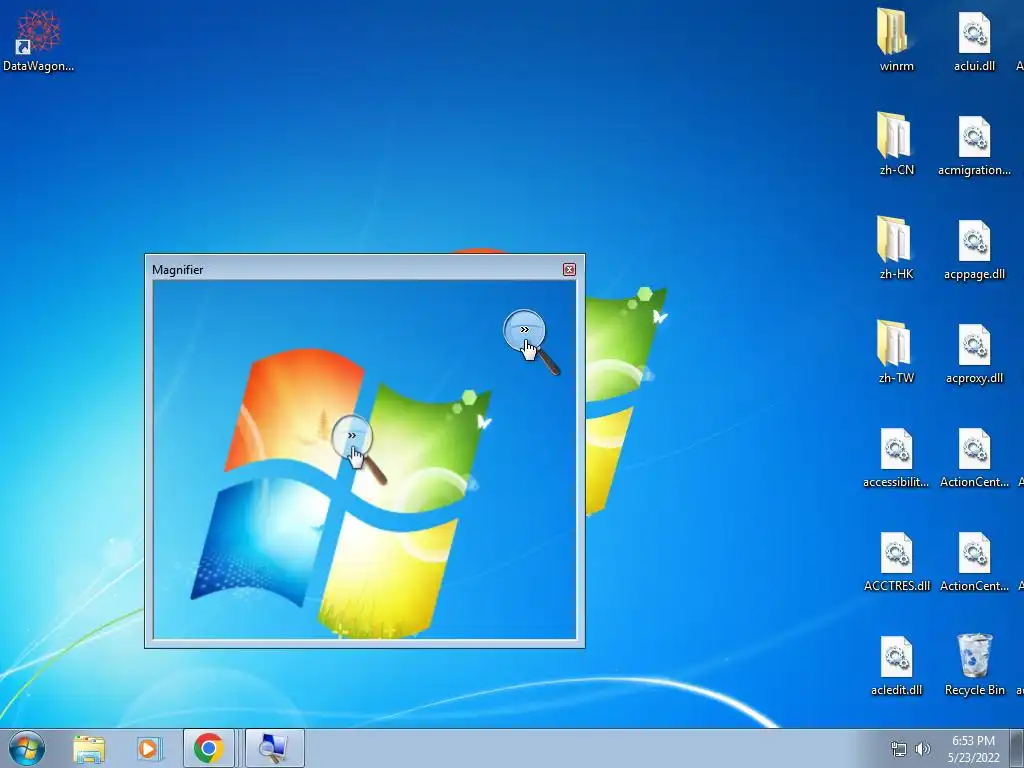
Task: Select the ACCTRES.dll file icon
Action: [x=896, y=560]
